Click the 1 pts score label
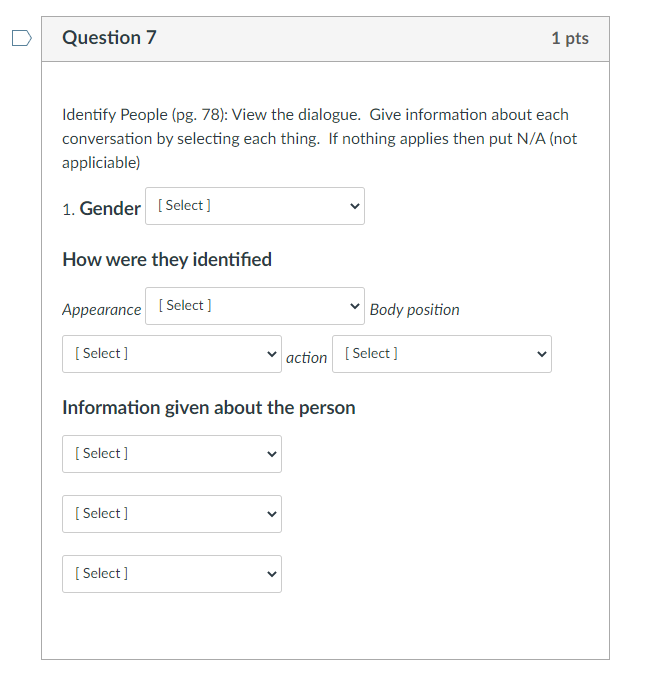This screenshot has height=677, width=649. (569, 39)
